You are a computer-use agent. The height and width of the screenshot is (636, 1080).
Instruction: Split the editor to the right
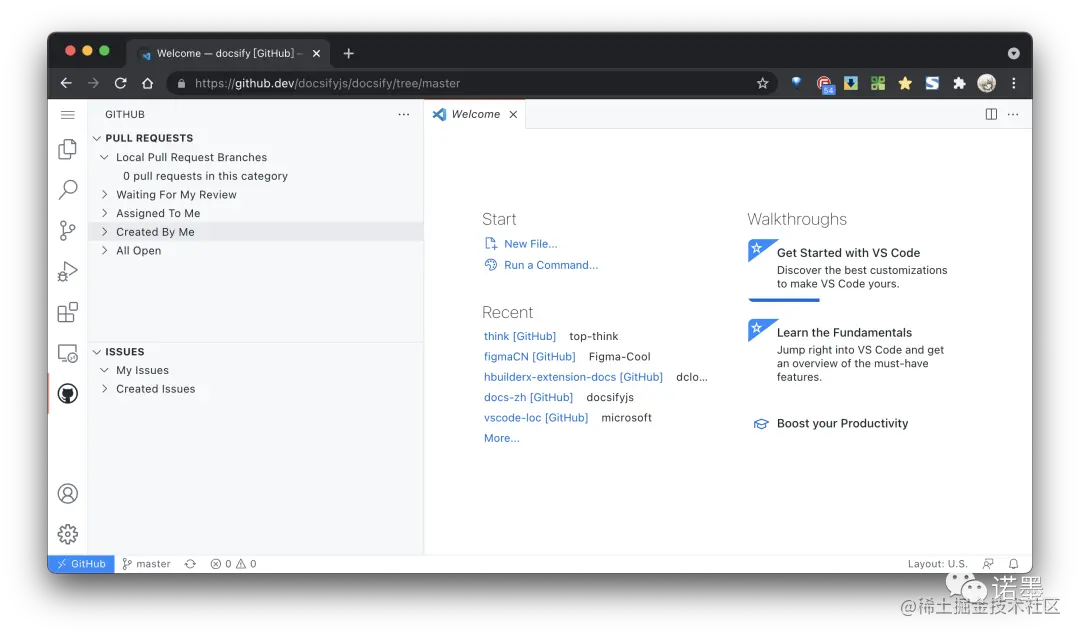point(991,114)
